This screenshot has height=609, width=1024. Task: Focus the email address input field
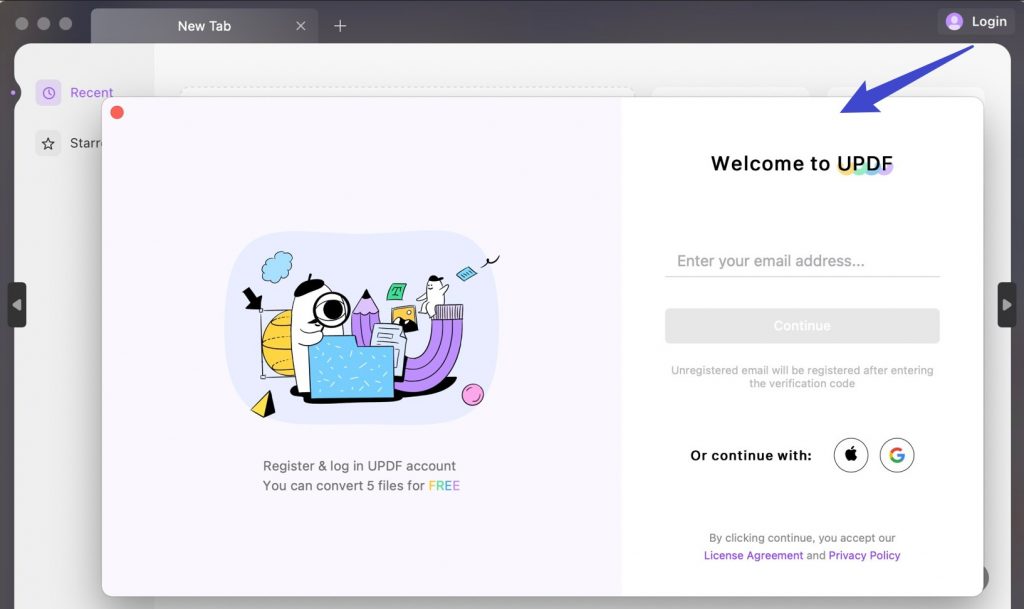(802, 261)
